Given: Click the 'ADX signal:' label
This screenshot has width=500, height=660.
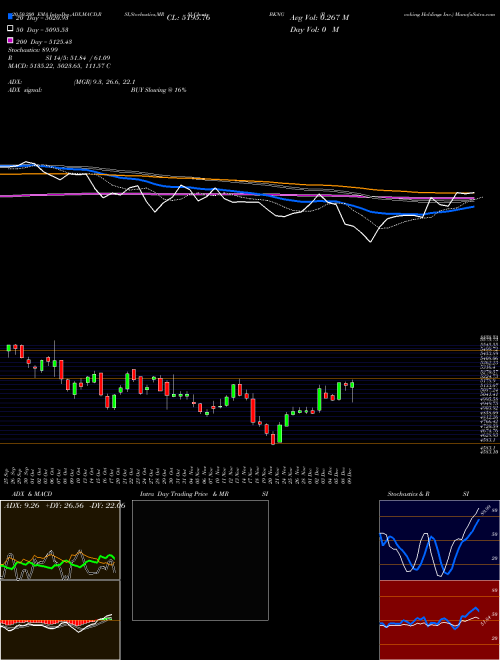Looking at the screenshot, I should point(25,90).
